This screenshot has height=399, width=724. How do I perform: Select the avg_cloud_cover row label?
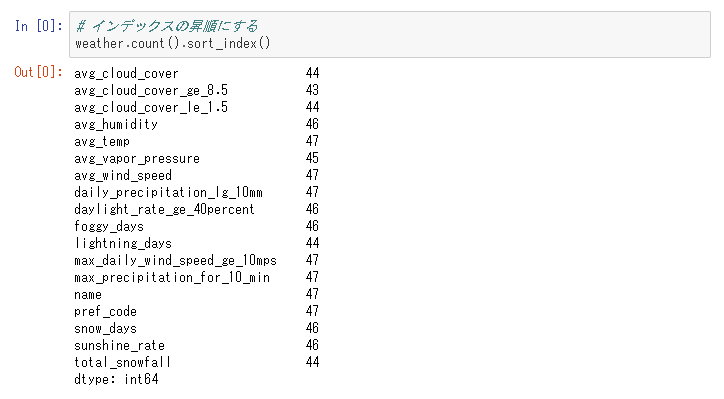[x=126, y=73]
